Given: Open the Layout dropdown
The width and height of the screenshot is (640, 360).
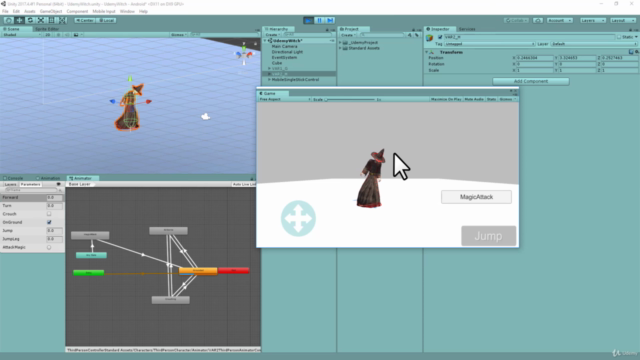Looking at the screenshot, I should pos(623,20).
